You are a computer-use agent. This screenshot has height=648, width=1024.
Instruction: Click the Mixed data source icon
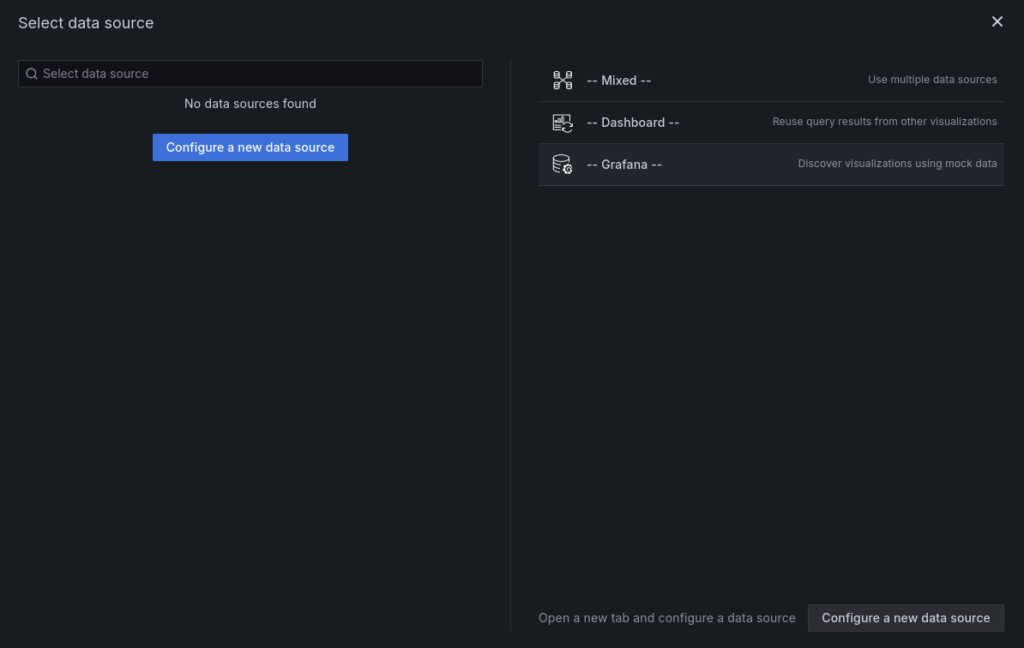(562, 80)
